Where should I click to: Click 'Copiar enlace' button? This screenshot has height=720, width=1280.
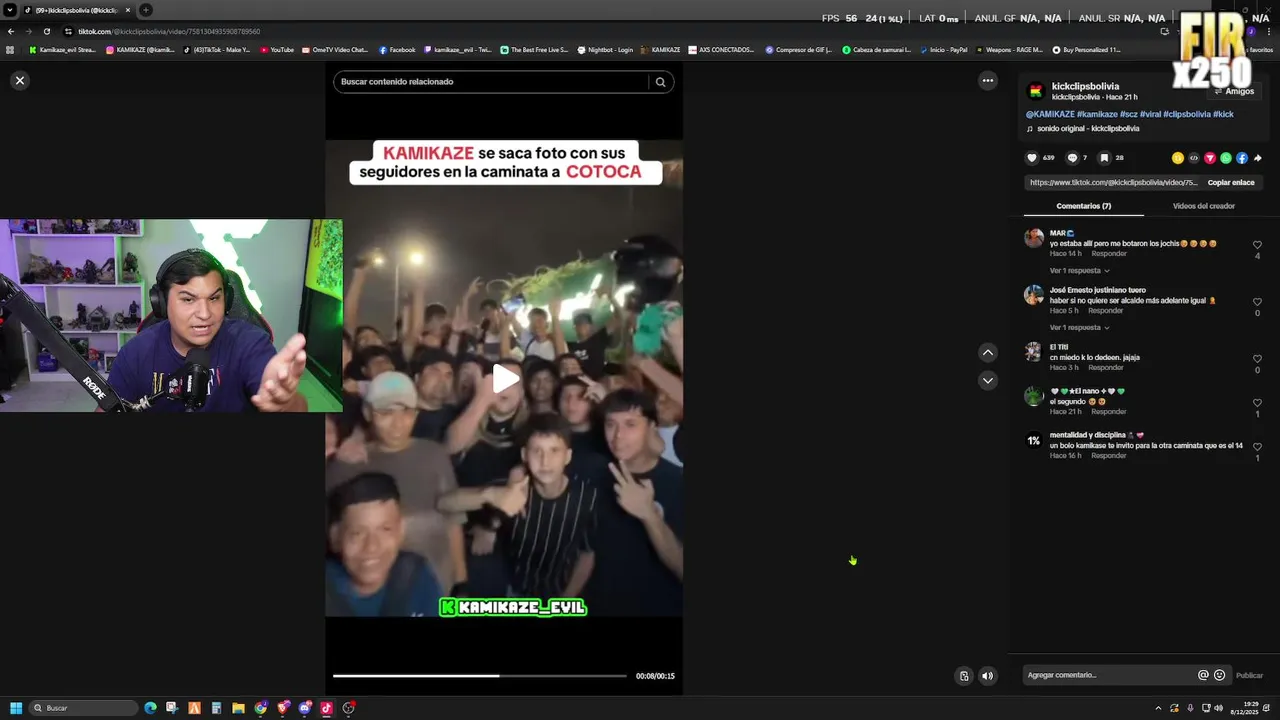(1230, 183)
